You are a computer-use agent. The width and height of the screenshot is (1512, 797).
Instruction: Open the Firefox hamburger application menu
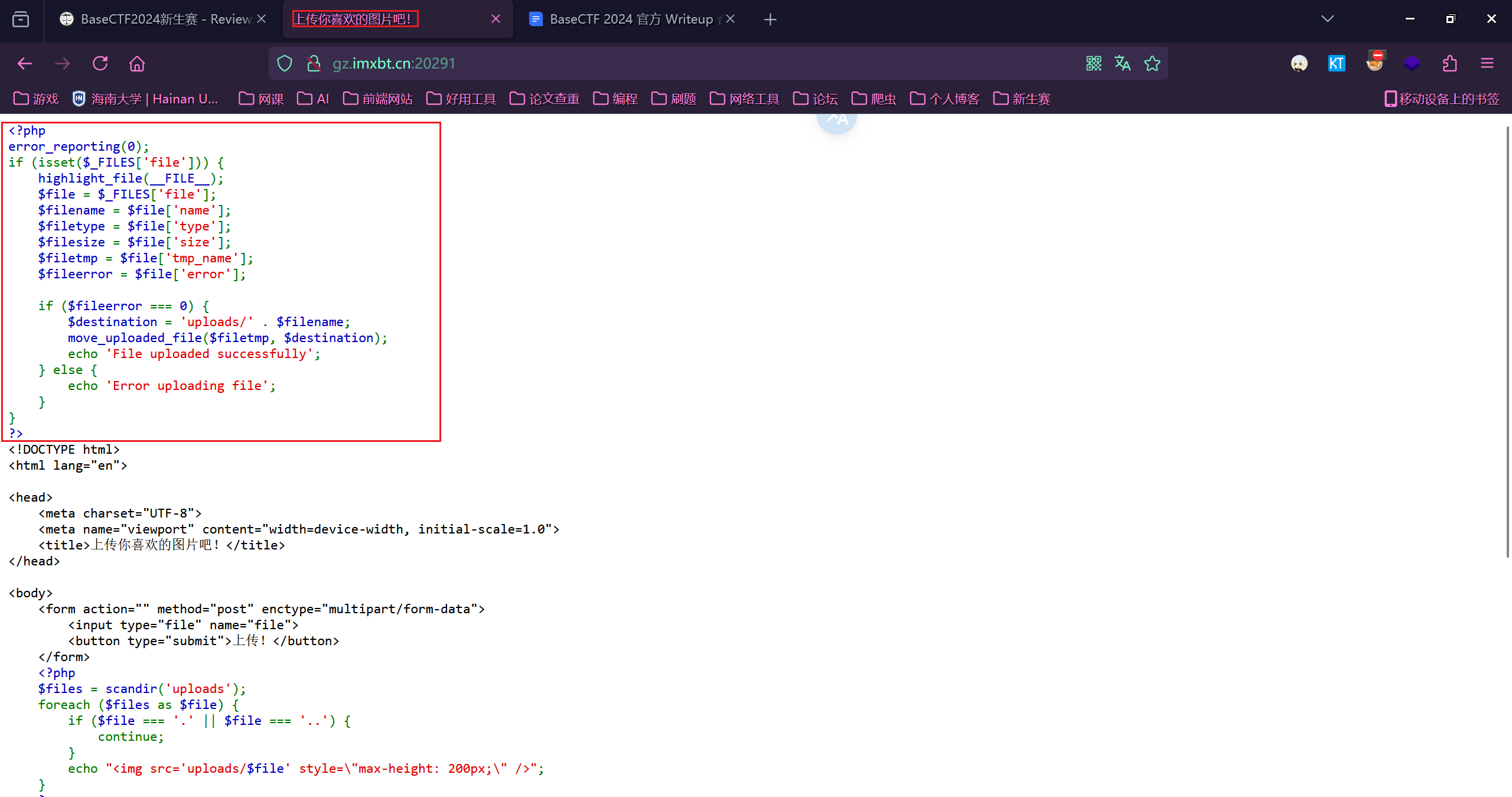click(x=1487, y=63)
